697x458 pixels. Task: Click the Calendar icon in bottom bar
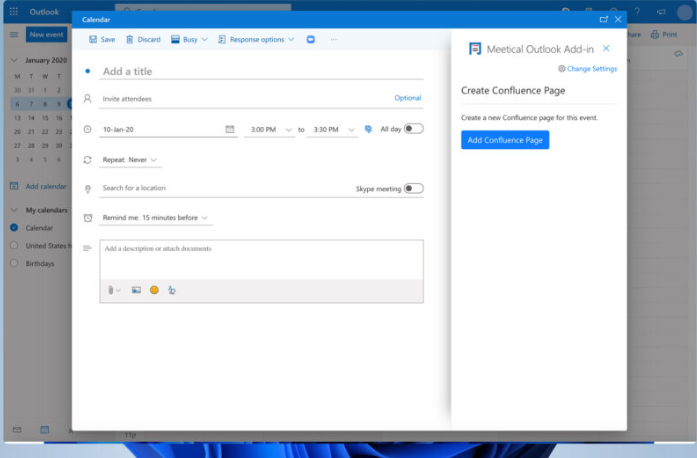tap(44, 430)
